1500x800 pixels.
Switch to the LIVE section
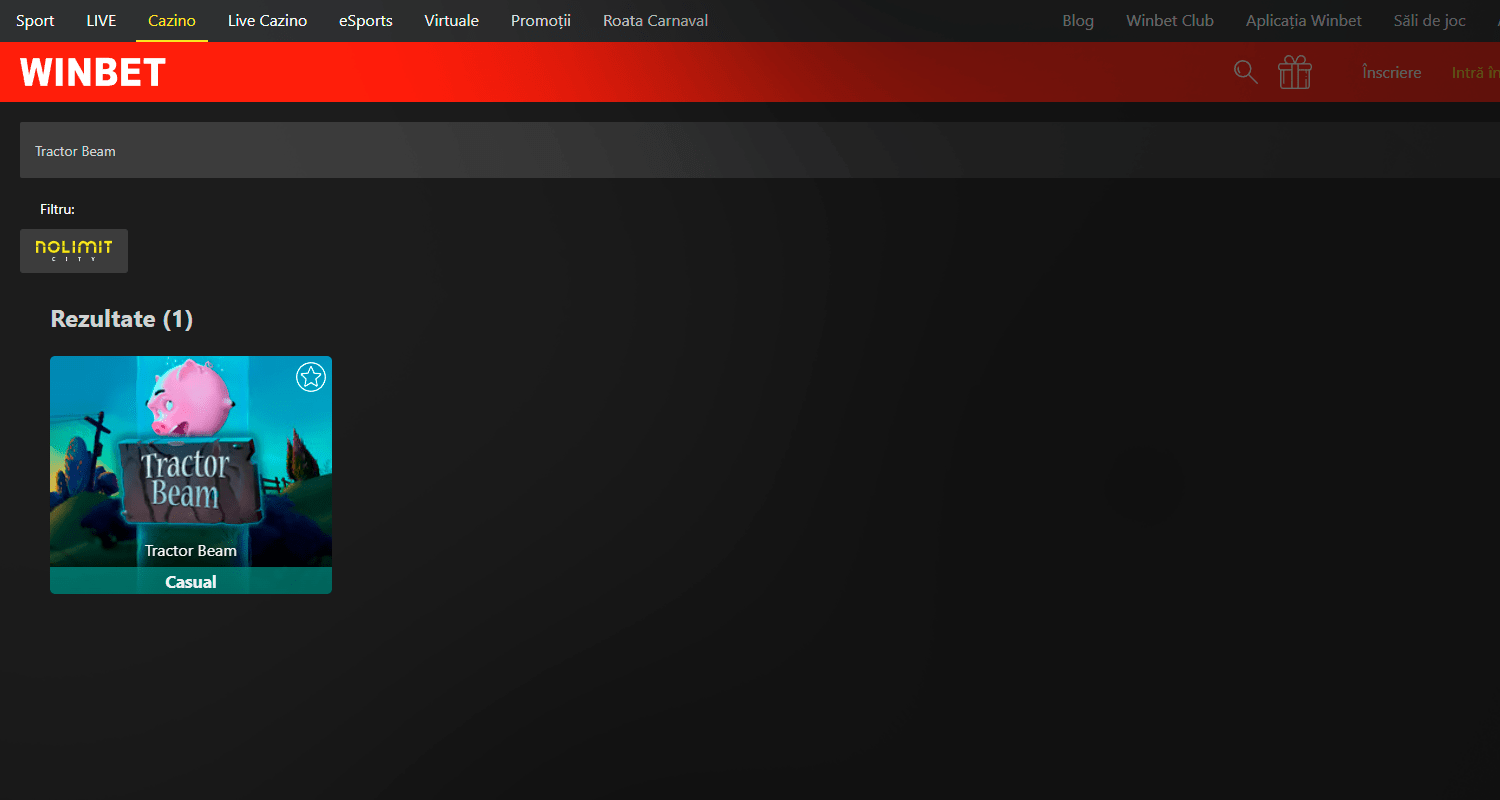pos(101,20)
